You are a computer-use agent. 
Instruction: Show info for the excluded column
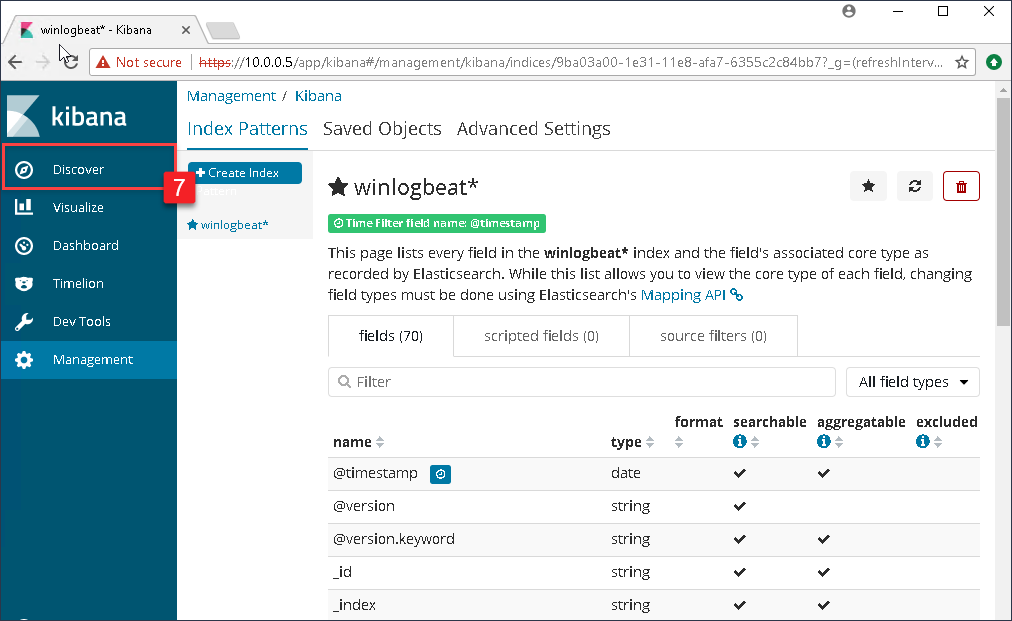coord(923,441)
